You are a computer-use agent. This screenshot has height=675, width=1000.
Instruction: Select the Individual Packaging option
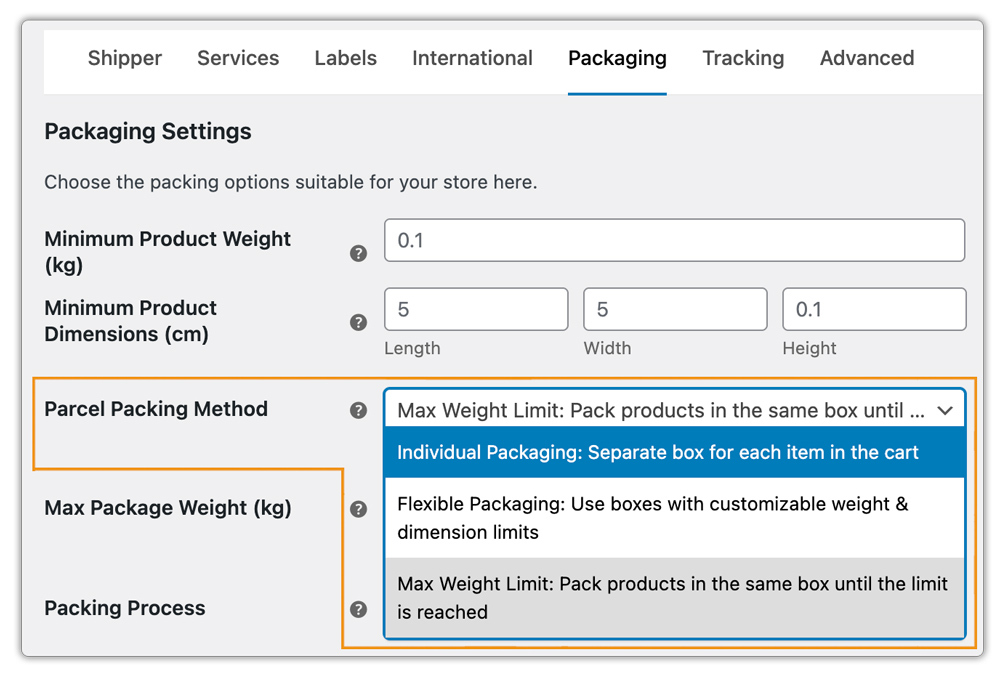674,452
